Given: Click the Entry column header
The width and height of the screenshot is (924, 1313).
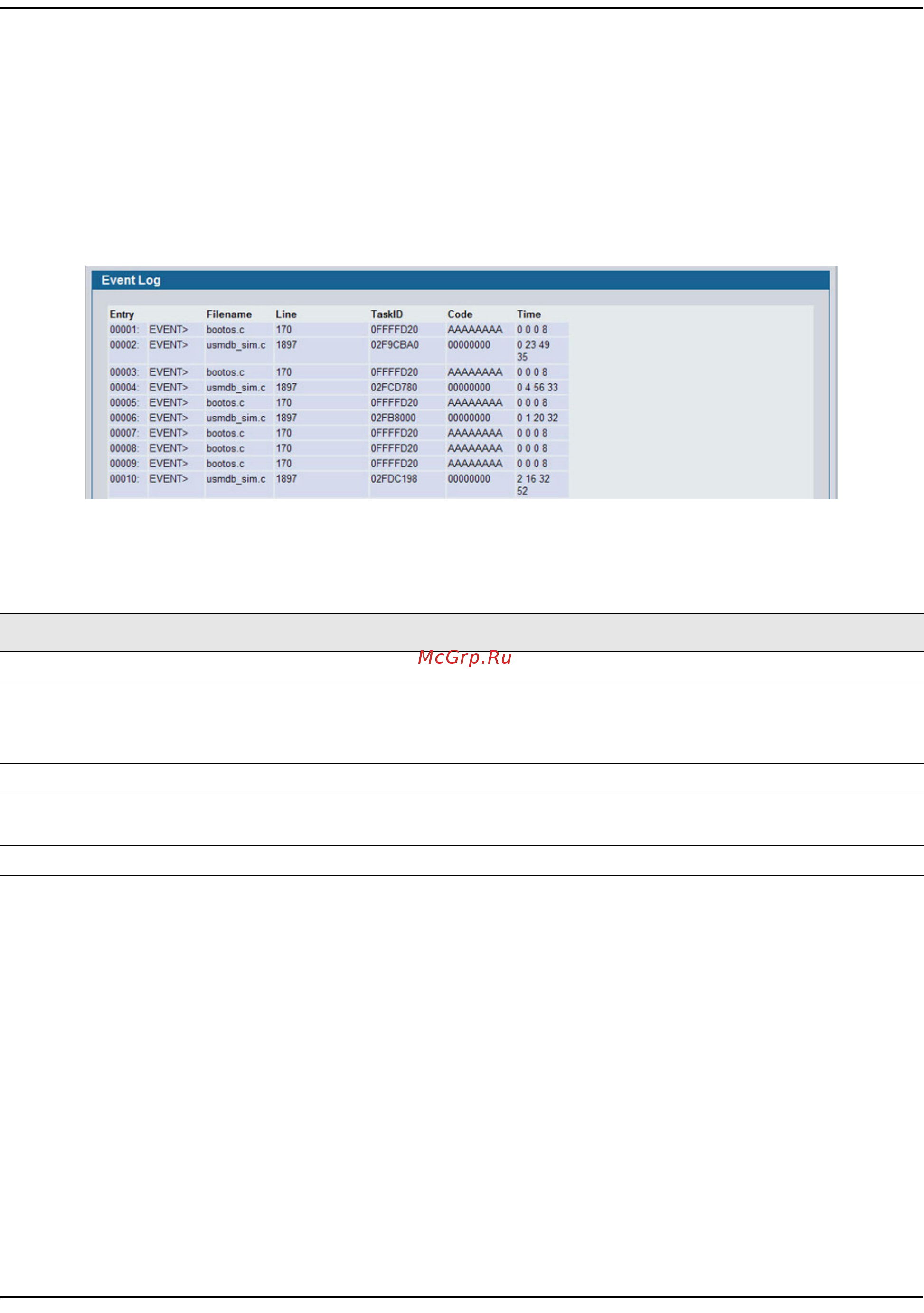Looking at the screenshot, I should 122,314.
